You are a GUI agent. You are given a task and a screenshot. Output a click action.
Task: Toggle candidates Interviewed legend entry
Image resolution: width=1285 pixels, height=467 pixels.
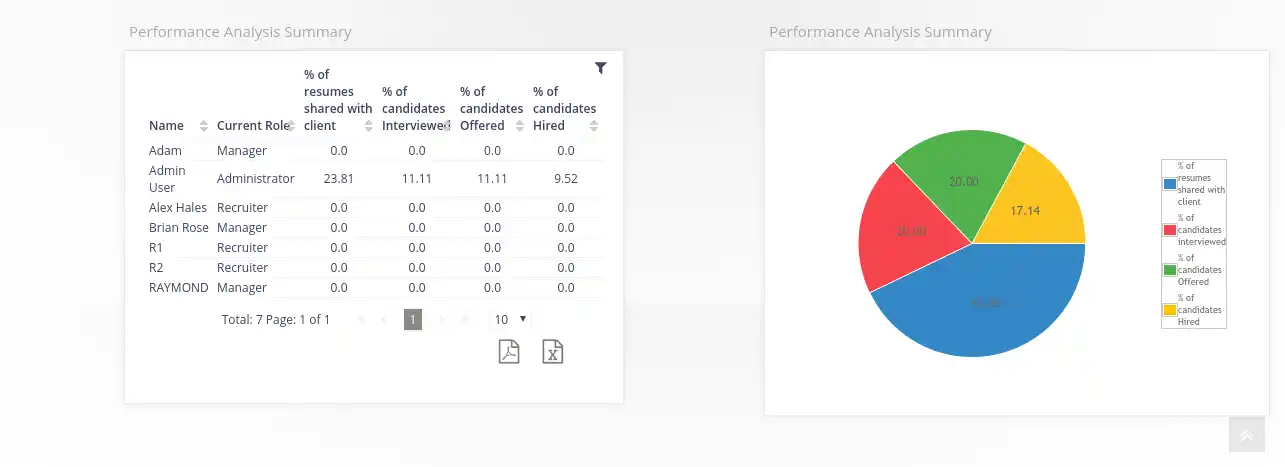(1194, 230)
